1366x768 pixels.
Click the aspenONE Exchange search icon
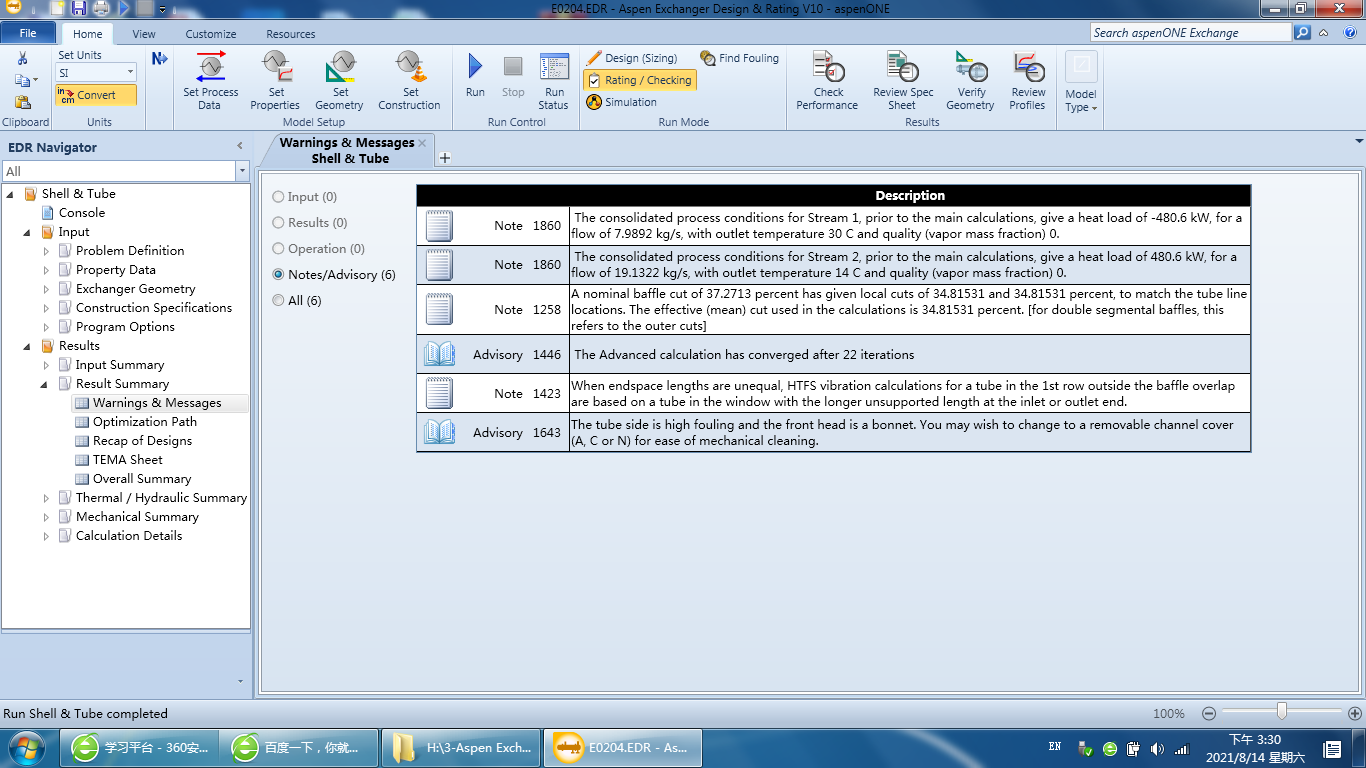(x=1302, y=33)
